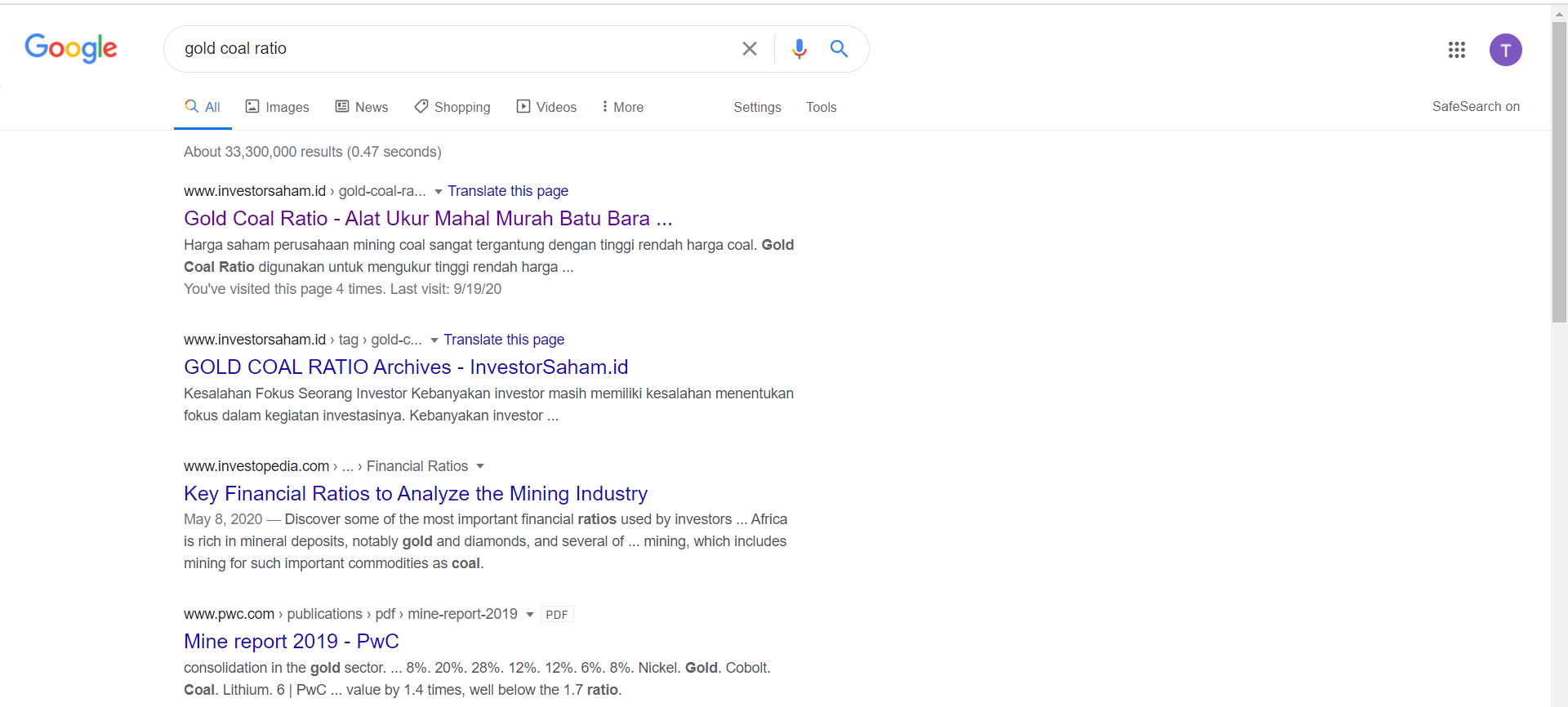Open the Shopping results tab

point(452,107)
